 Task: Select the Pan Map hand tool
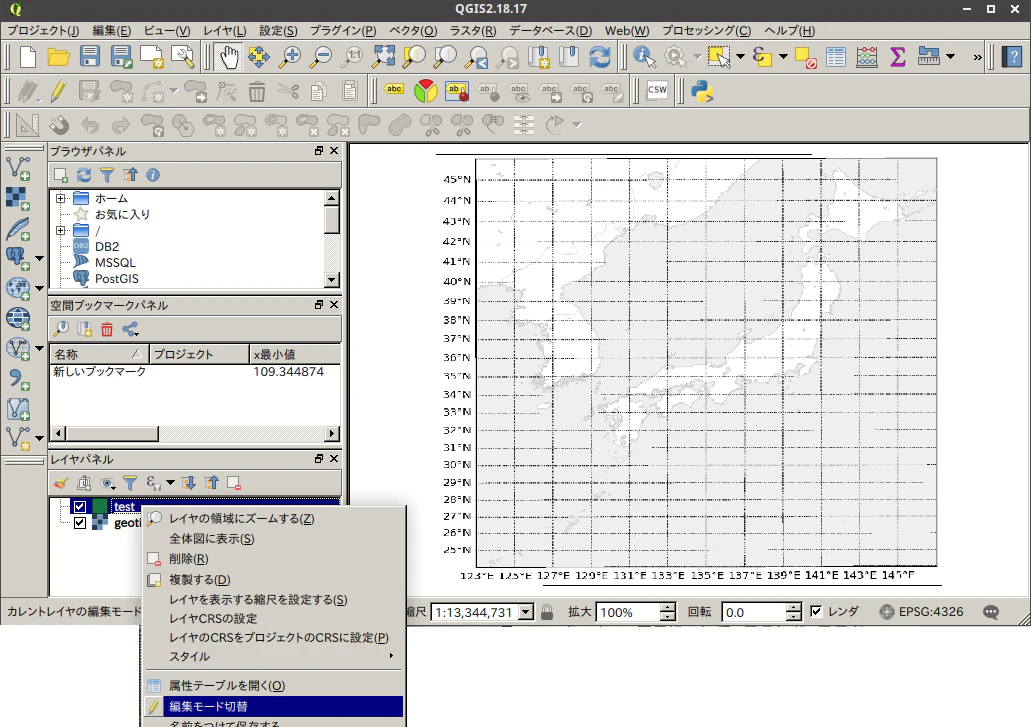pos(228,57)
